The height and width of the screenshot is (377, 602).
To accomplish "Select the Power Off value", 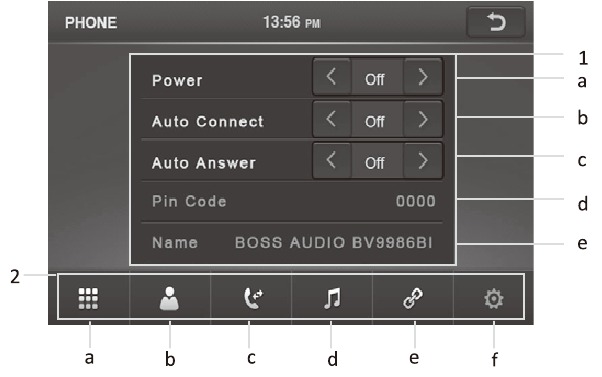I will point(375,79).
